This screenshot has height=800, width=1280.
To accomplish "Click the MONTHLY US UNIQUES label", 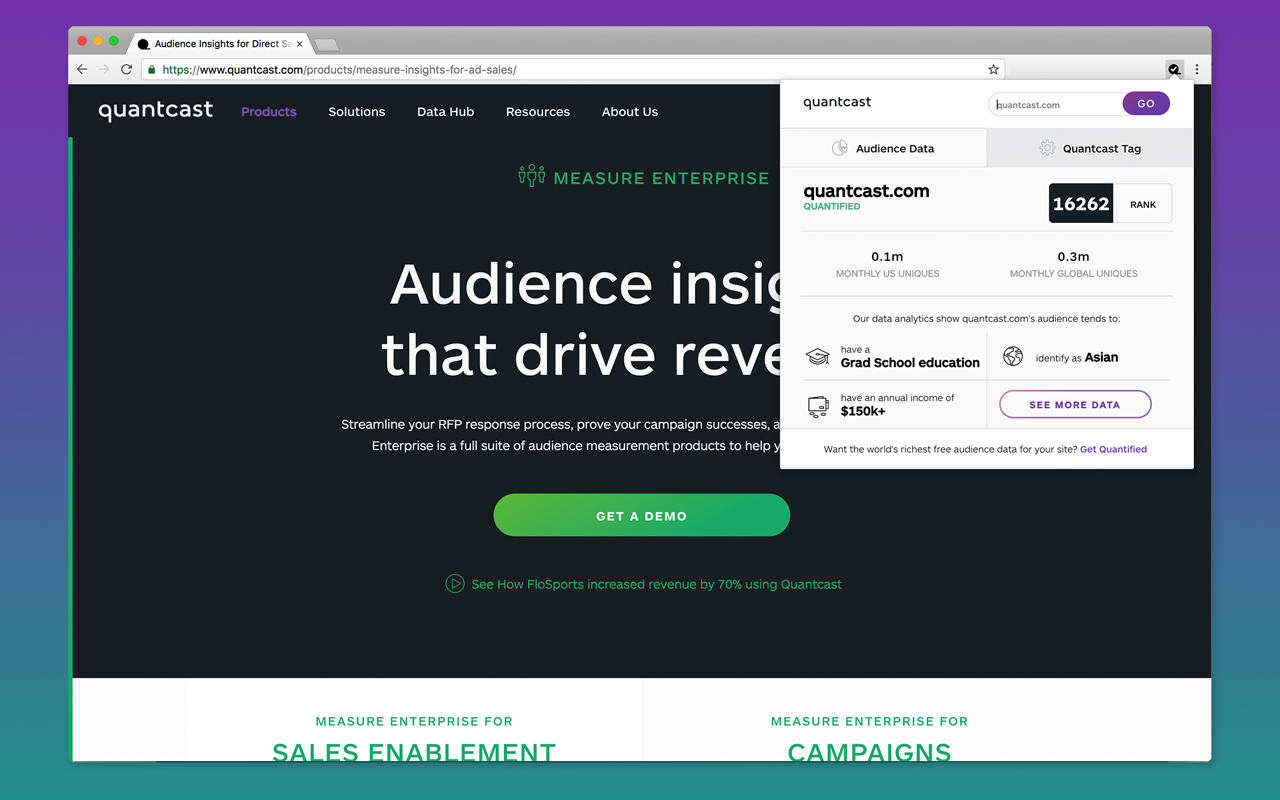I will tap(888, 274).
